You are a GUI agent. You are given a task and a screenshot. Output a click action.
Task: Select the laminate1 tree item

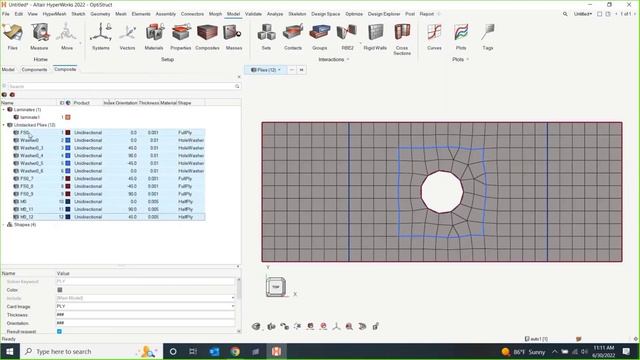pos(29,118)
